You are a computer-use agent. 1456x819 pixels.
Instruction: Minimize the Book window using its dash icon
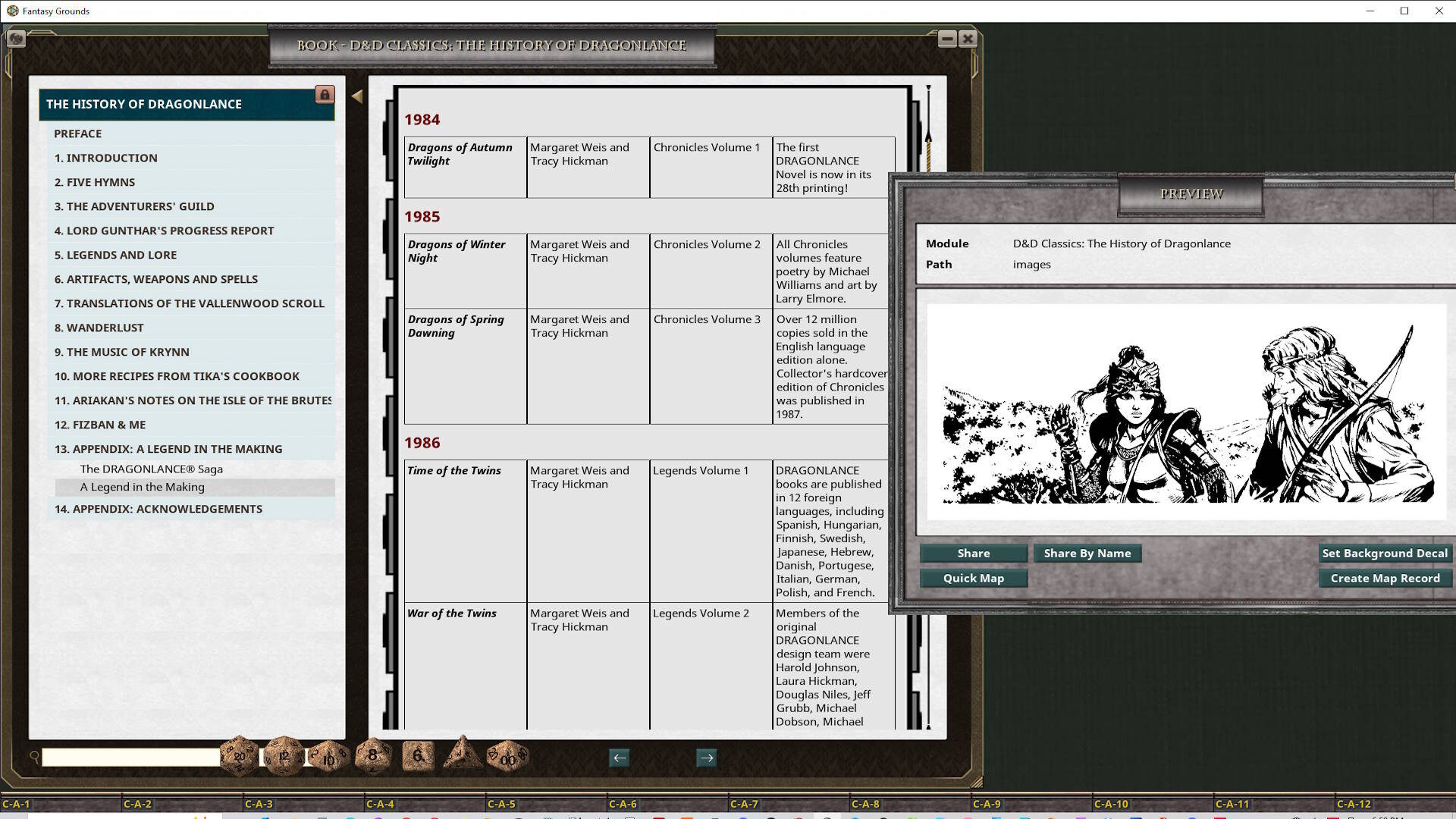pyautogui.click(x=947, y=39)
